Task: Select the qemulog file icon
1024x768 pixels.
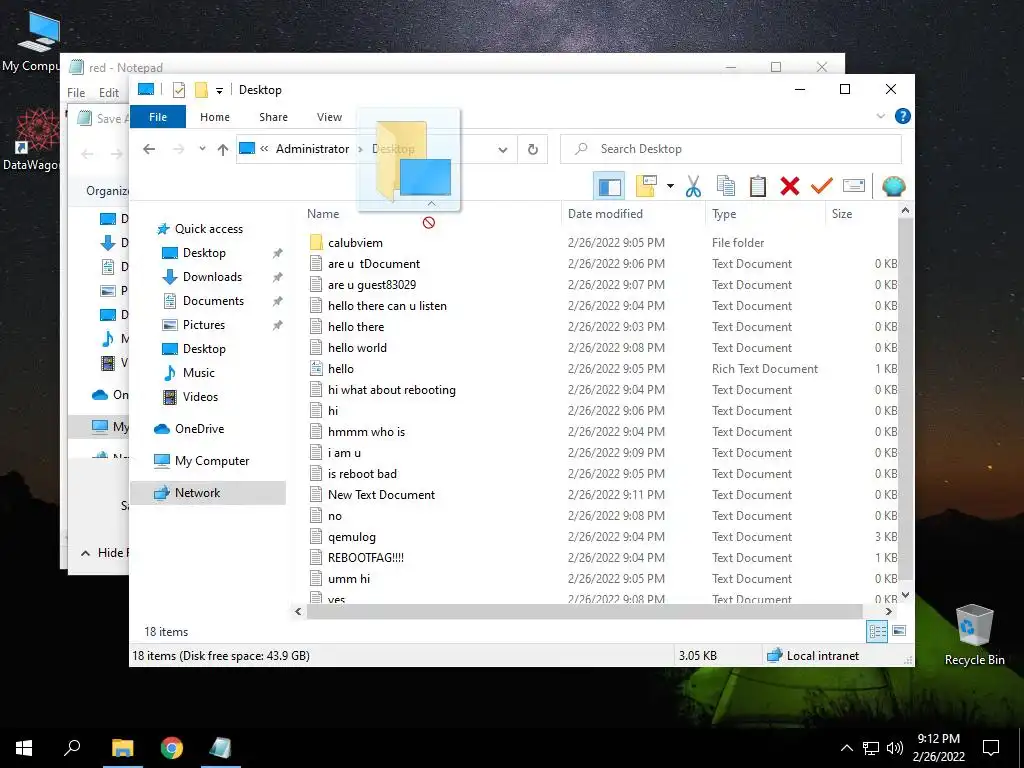Action: [x=316, y=537]
